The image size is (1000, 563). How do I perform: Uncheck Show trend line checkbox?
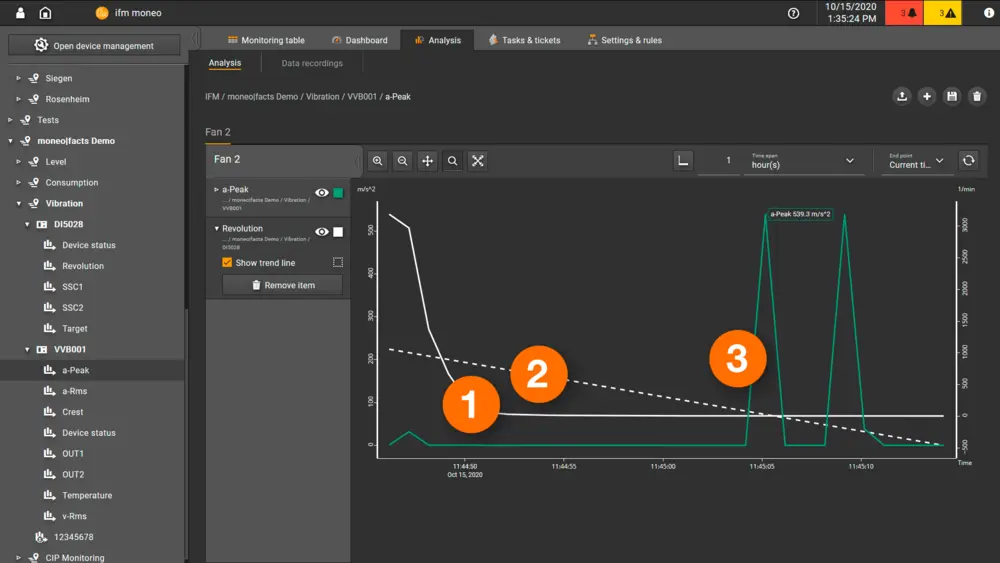pyautogui.click(x=227, y=262)
